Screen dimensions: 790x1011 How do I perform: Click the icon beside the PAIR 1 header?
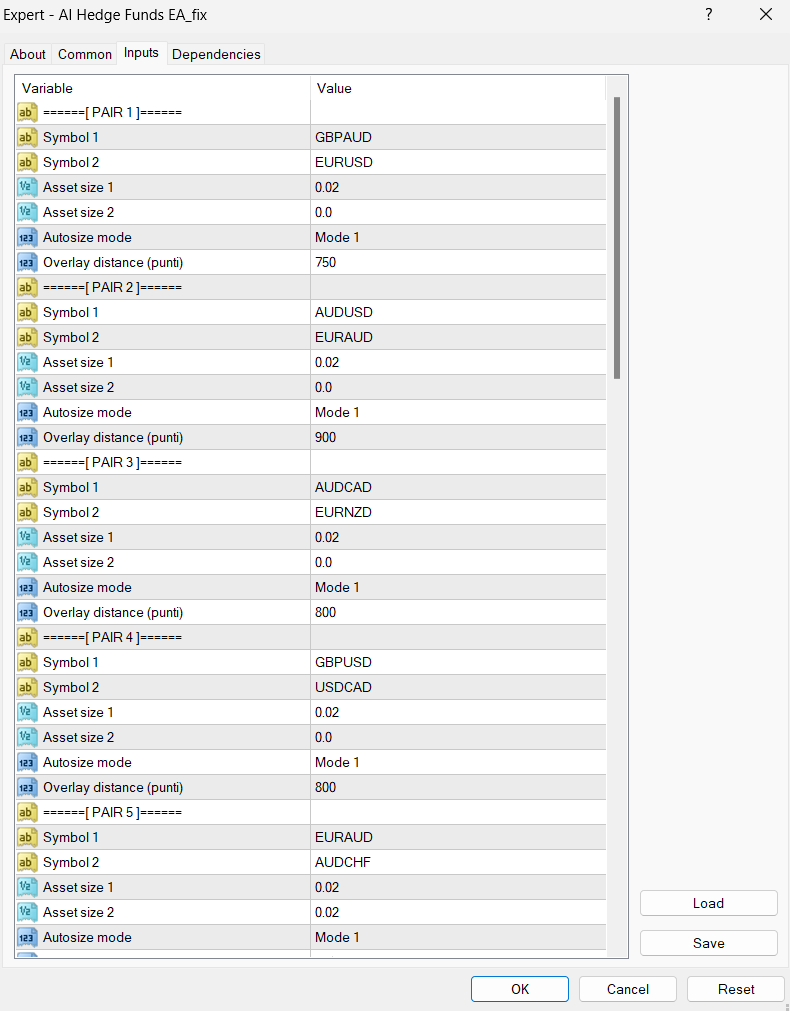point(28,112)
